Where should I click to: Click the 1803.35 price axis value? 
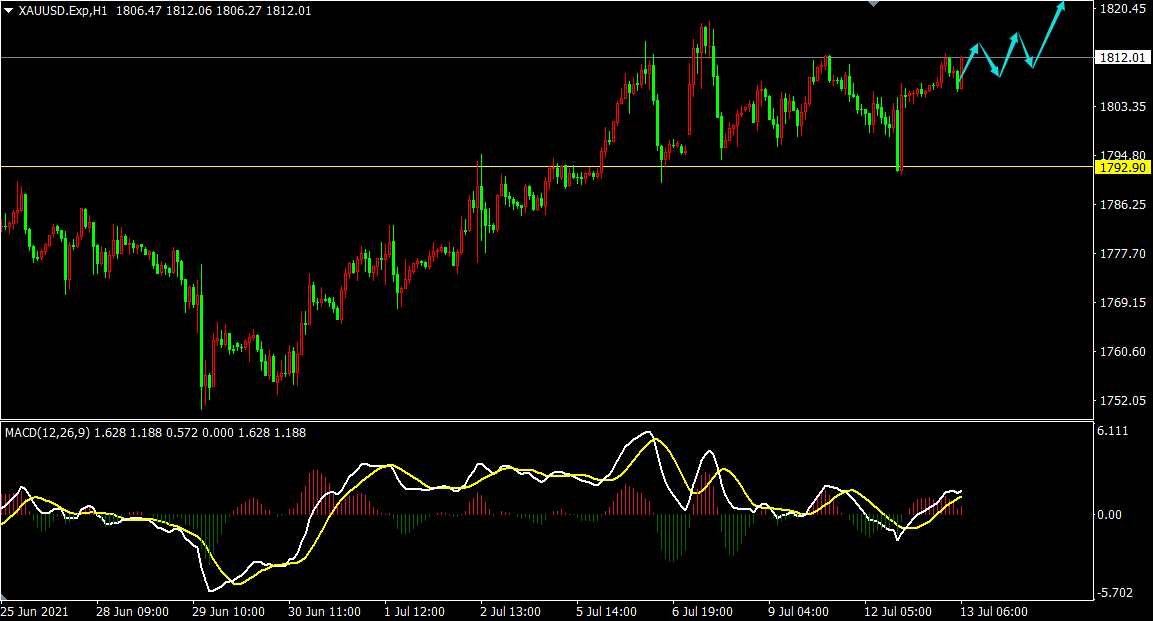(1122, 107)
